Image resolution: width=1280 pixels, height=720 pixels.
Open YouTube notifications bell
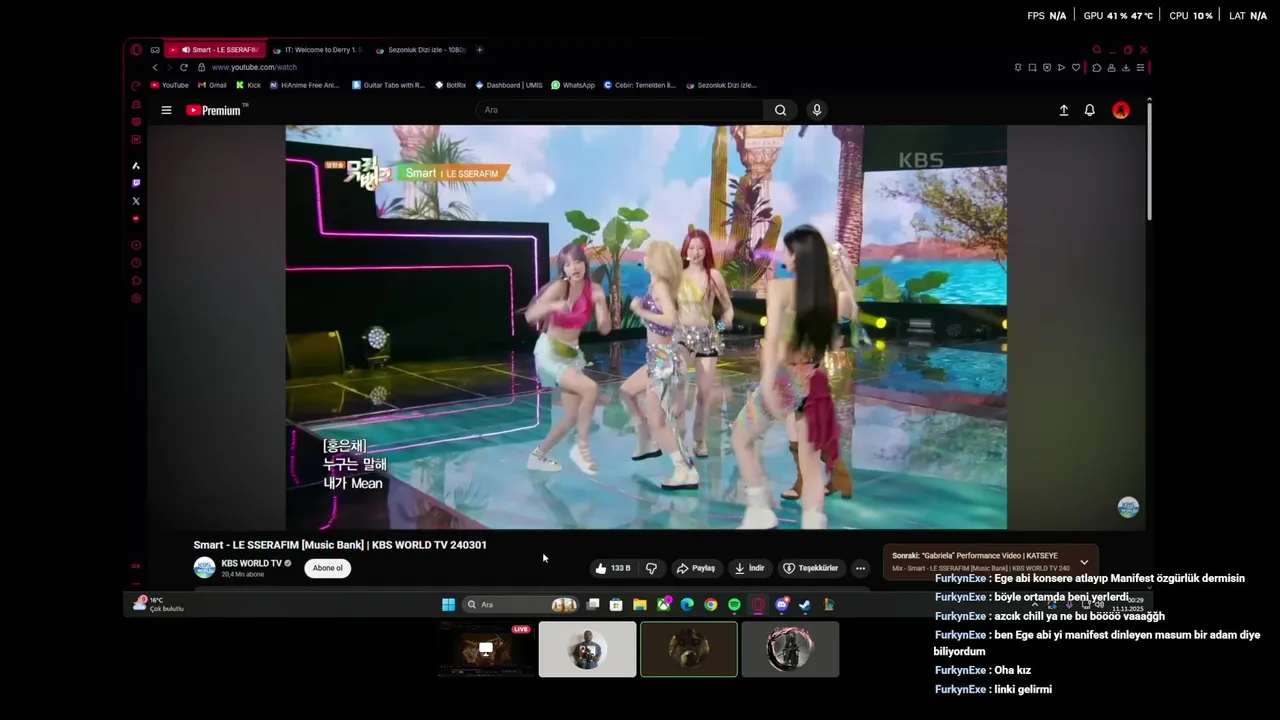click(x=1090, y=110)
